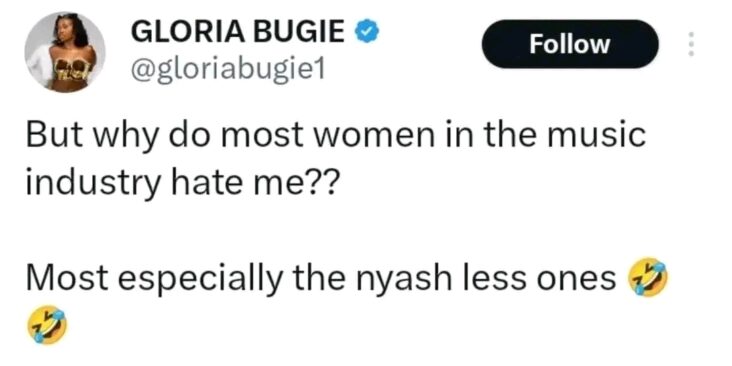Viewport: 732px width, 366px height.
Task: Click the laughing emoji after 'ones'
Action: click(x=648, y=277)
